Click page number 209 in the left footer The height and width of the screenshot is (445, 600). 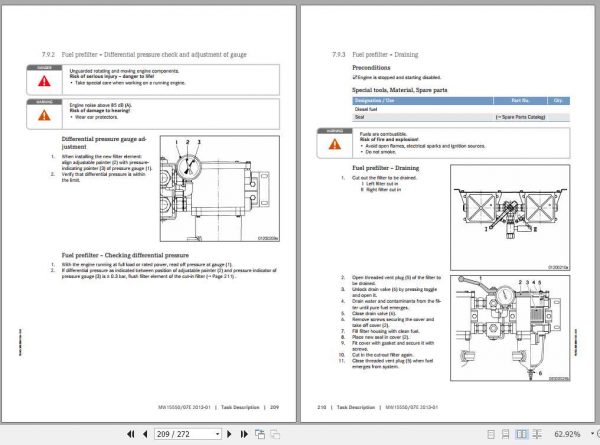tap(274, 407)
